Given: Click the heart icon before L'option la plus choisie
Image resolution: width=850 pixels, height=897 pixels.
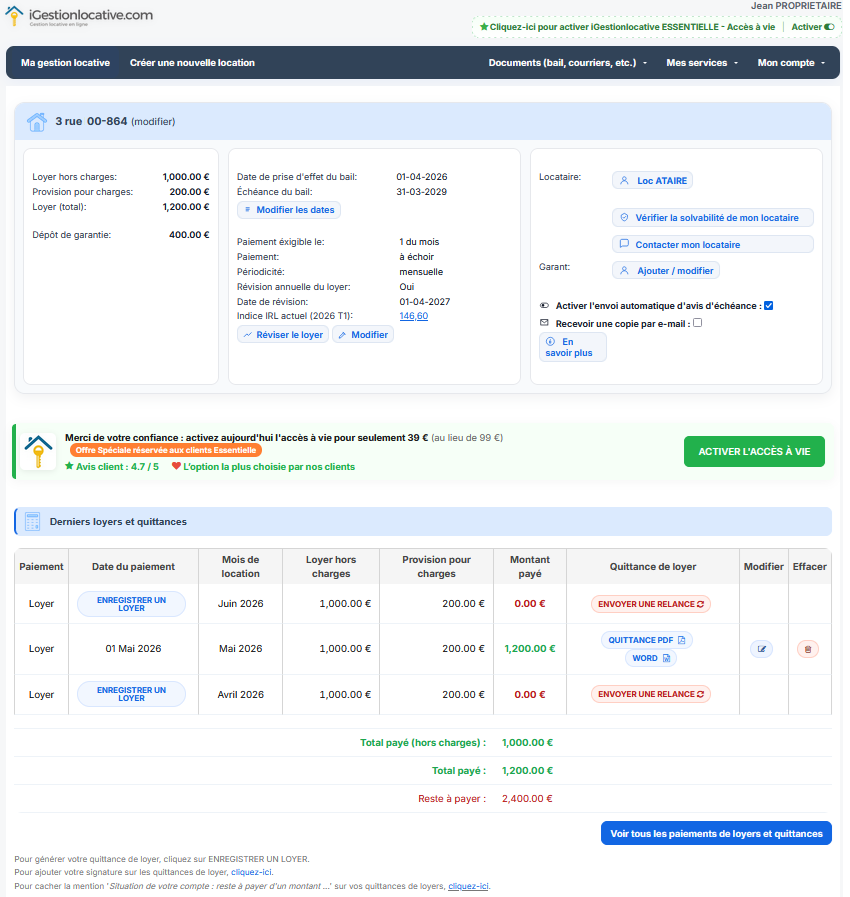Looking at the screenshot, I should (x=176, y=466).
